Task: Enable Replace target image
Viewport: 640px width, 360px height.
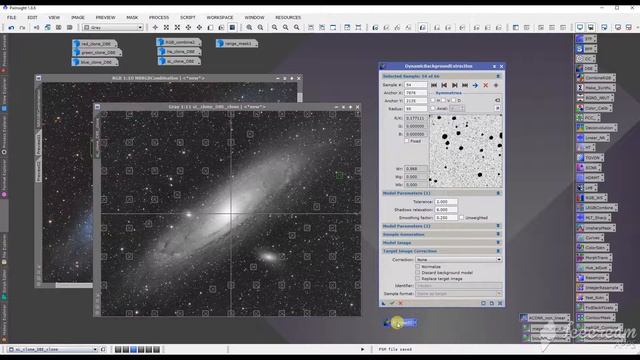Action: click(x=418, y=279)
